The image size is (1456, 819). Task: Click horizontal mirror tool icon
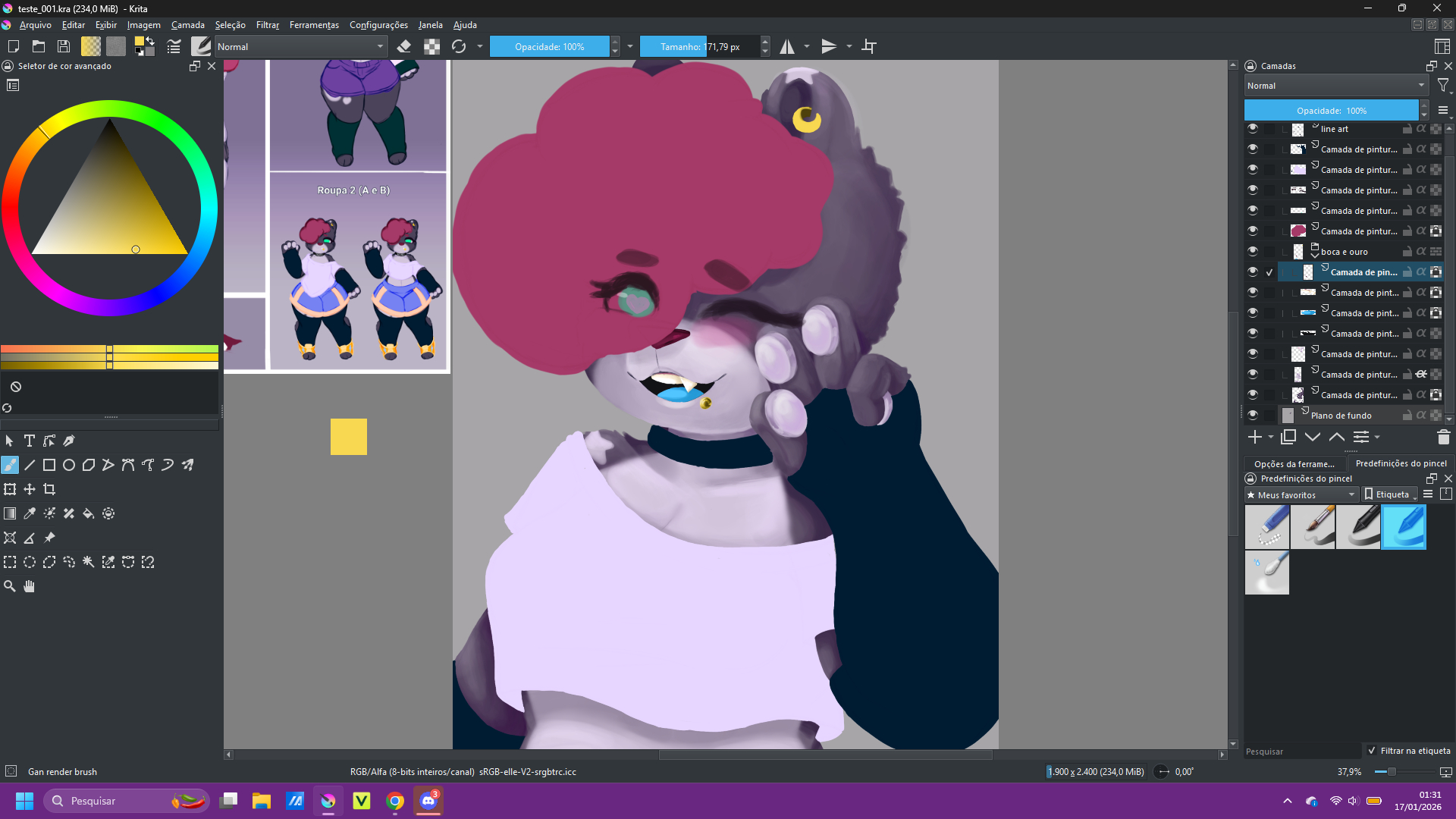coord(787,47)
